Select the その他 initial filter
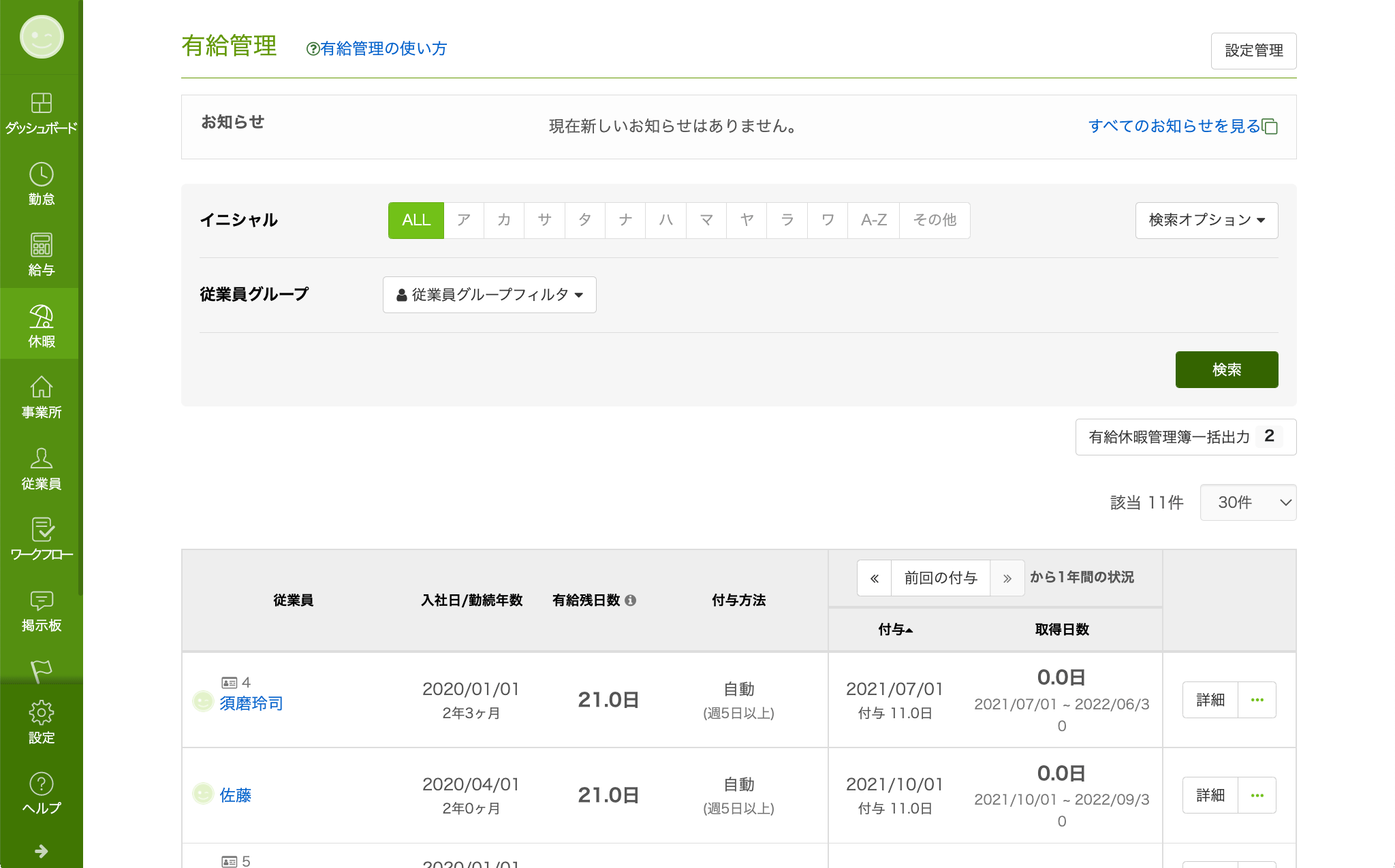The height and width of the screenshot is (868, 1395). tap(935, 220)
